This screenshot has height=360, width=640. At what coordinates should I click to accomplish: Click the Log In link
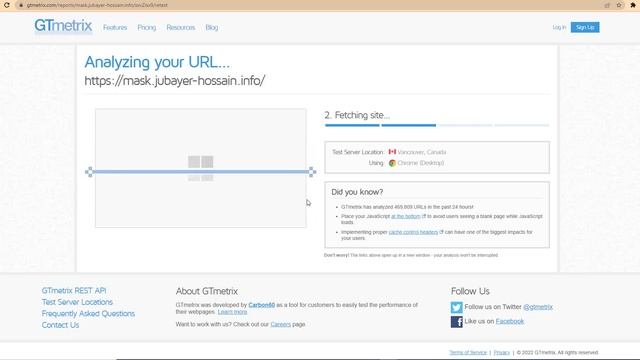pyautogui.click(x=559, y=27)
